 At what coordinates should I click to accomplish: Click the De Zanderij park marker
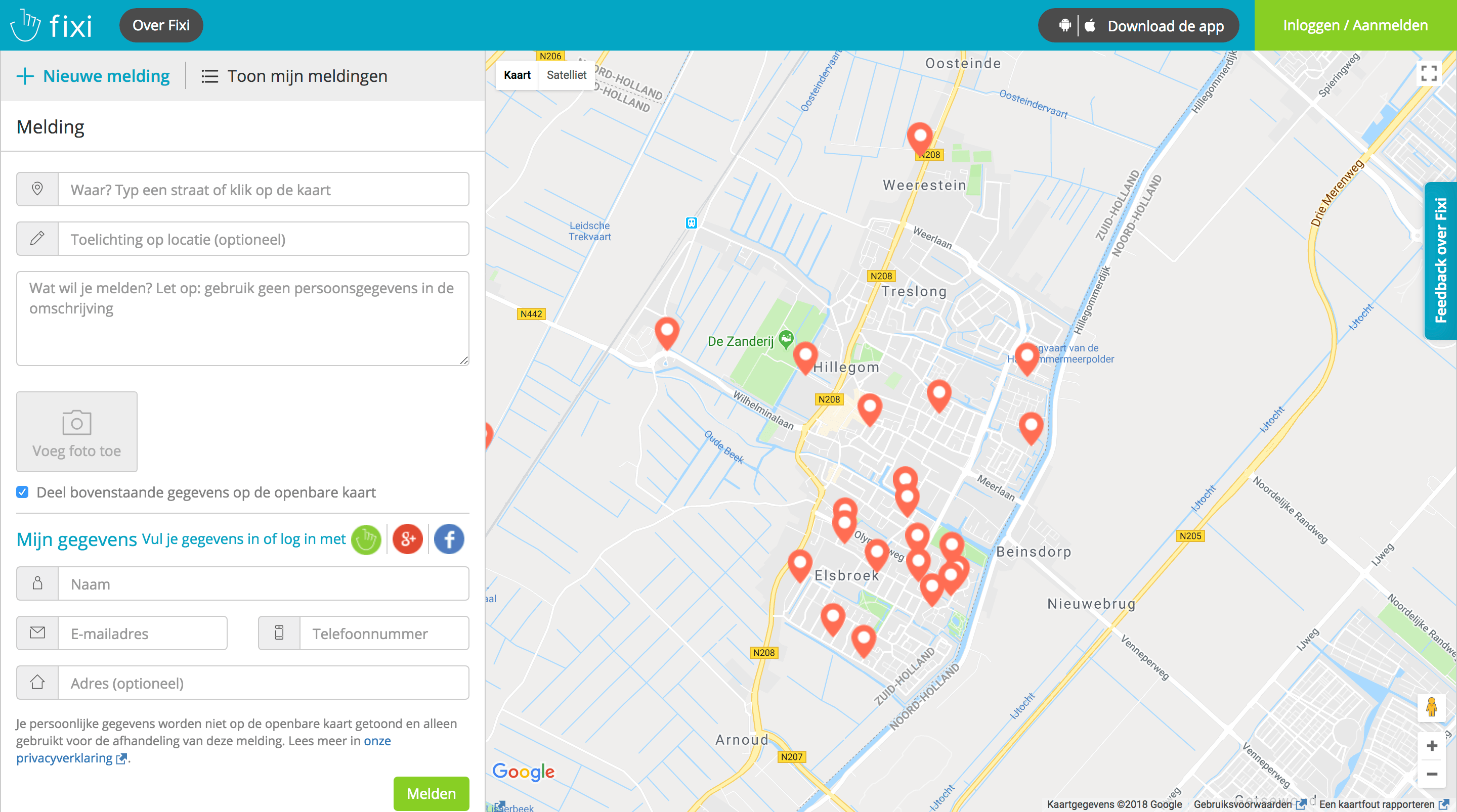coord(786,339)
